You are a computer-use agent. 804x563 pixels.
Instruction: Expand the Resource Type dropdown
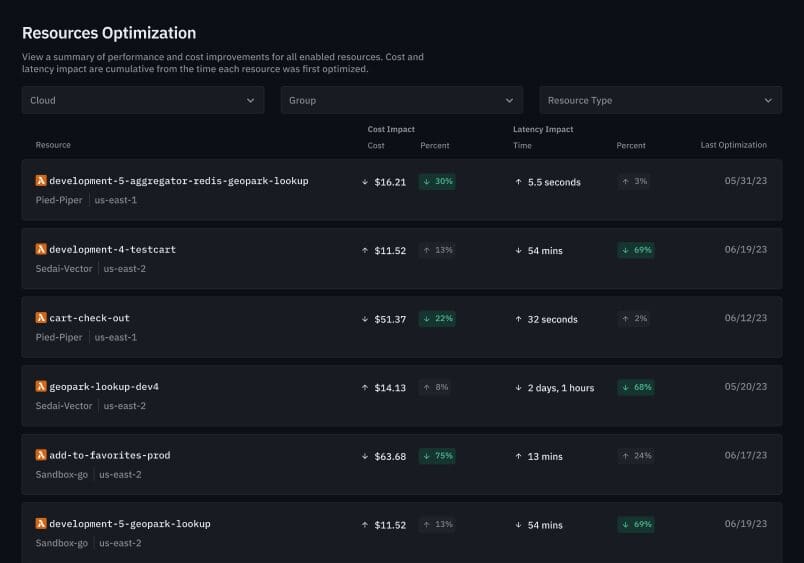click(660, 100)
